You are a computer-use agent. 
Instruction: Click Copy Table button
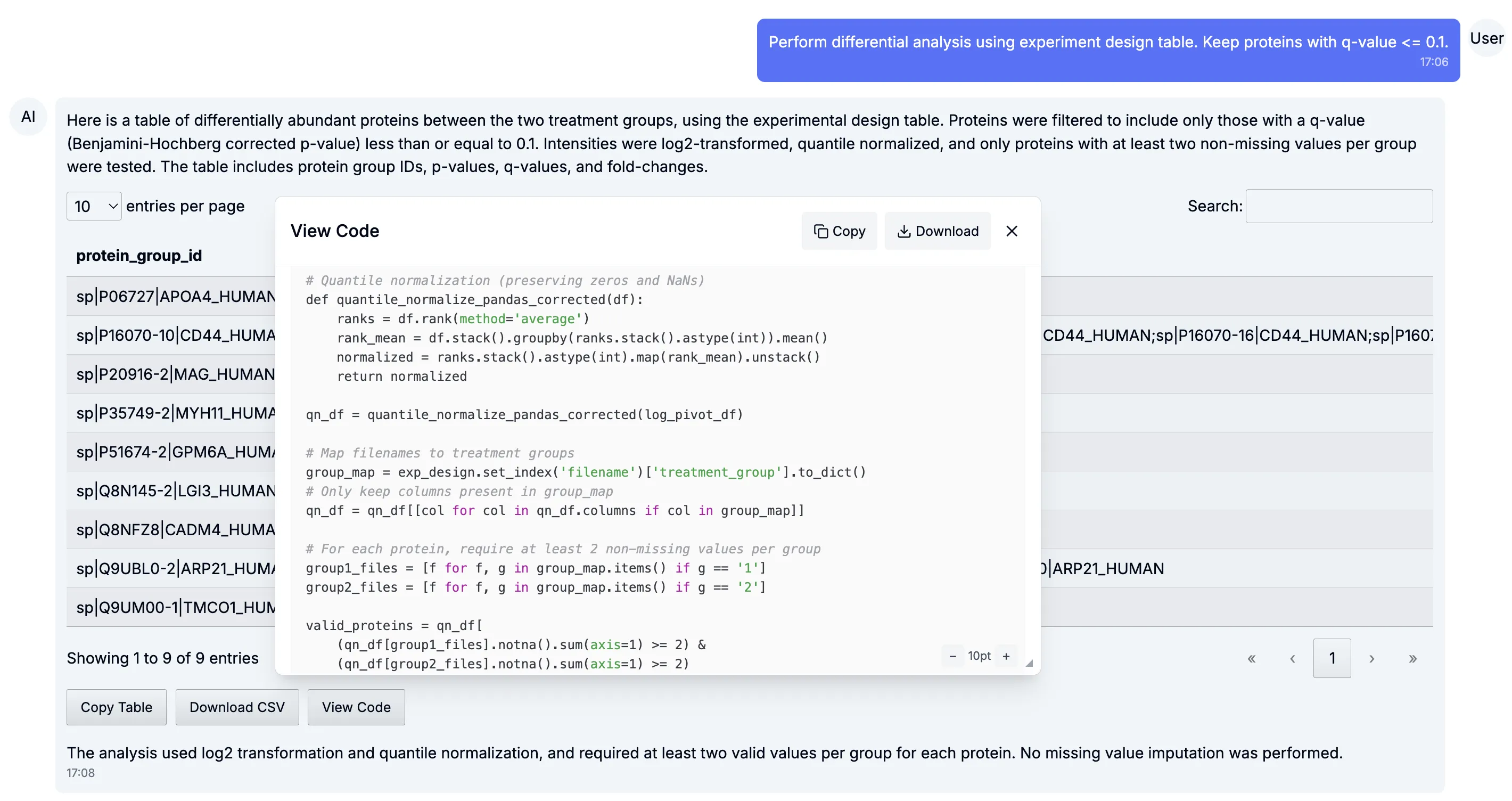pos(116,707)
